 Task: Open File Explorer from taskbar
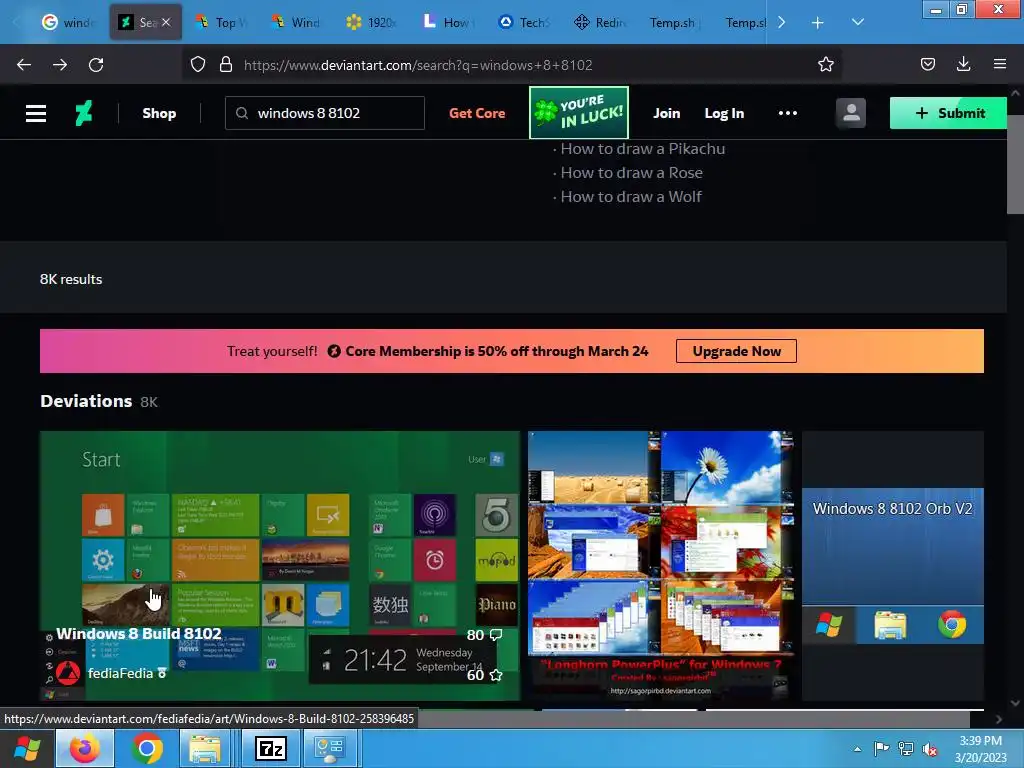pos(205,748)
